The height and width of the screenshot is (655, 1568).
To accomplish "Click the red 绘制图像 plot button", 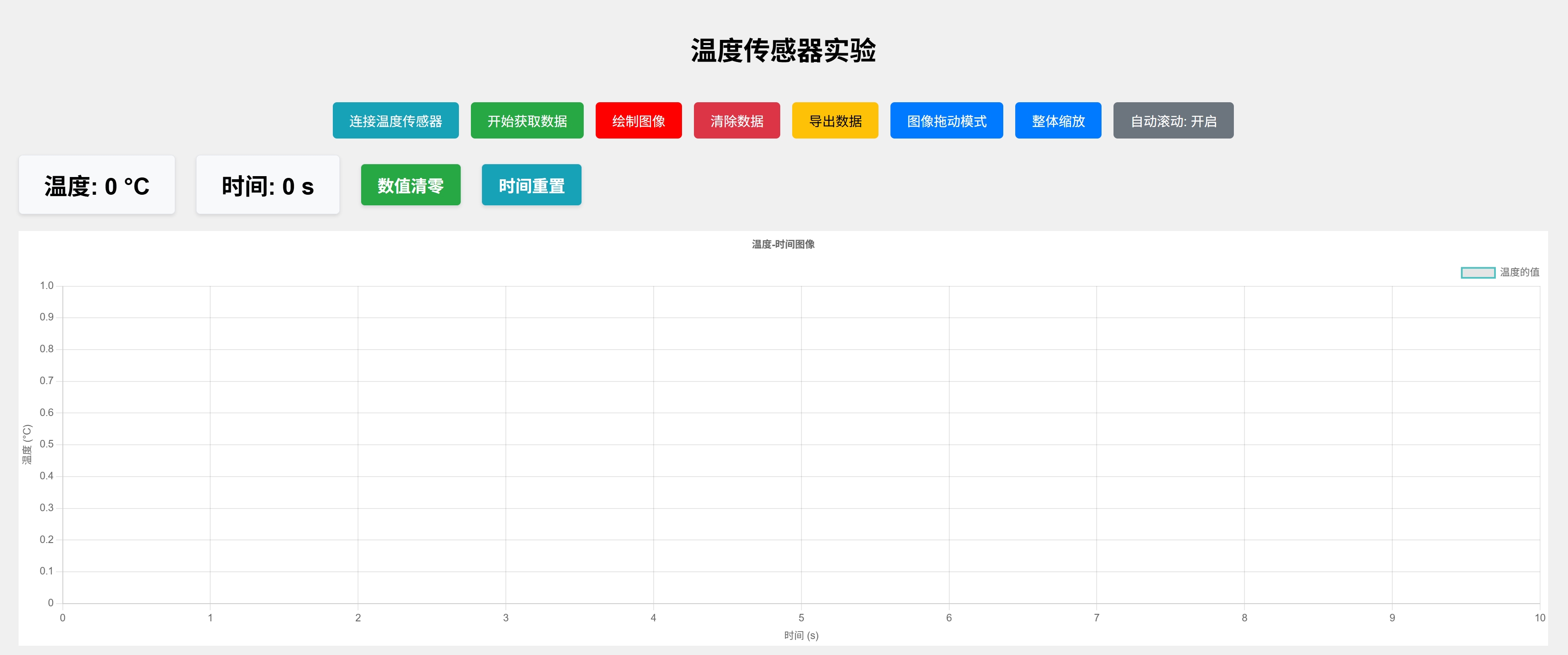I will click(x=639, y=120).
